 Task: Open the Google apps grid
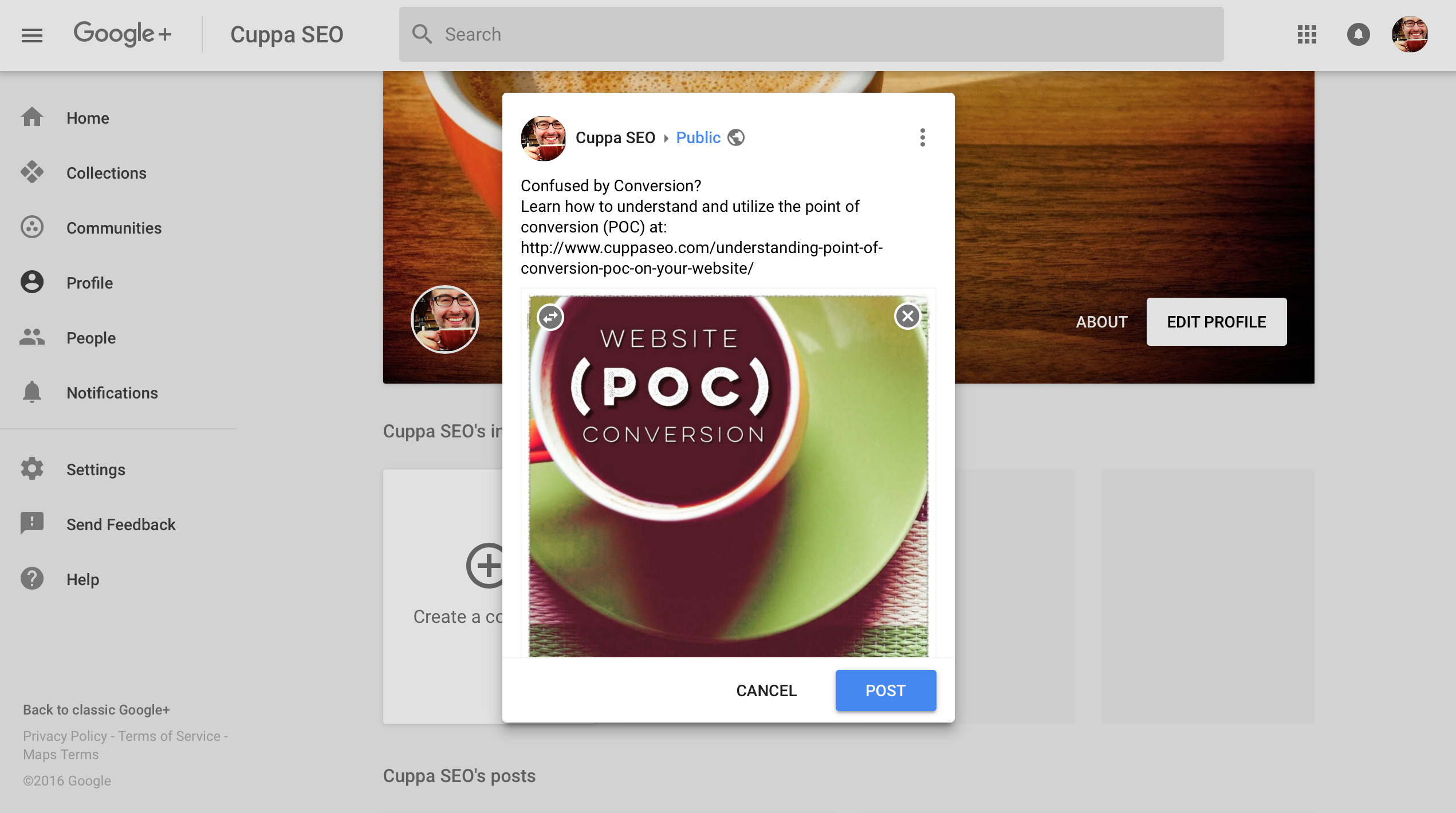(1307, 34)
